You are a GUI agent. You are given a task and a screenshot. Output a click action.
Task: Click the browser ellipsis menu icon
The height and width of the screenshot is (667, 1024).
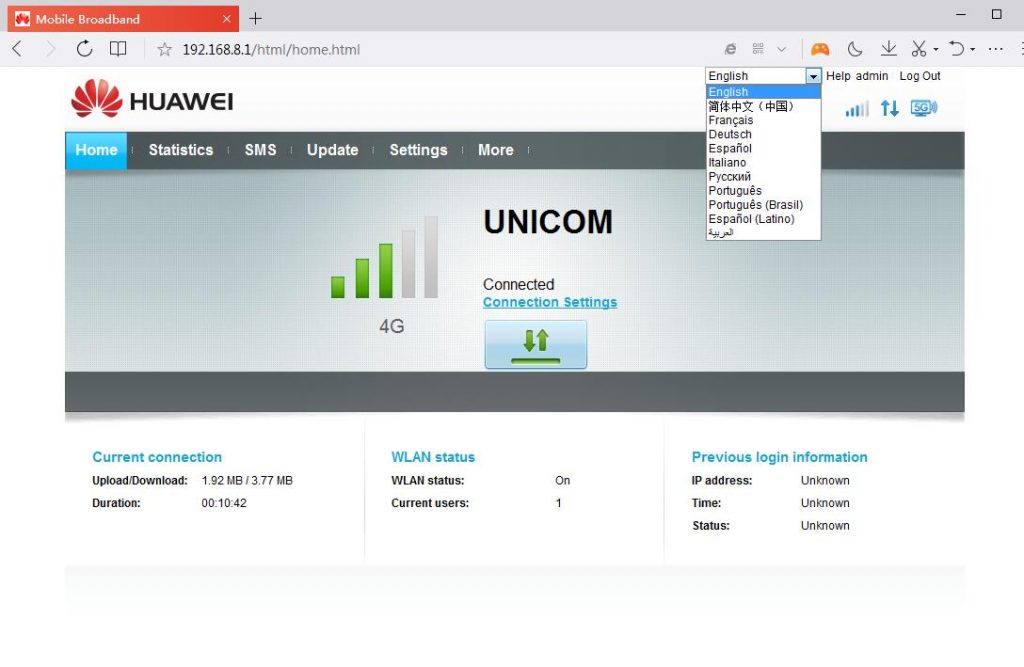tap(995, 48)
